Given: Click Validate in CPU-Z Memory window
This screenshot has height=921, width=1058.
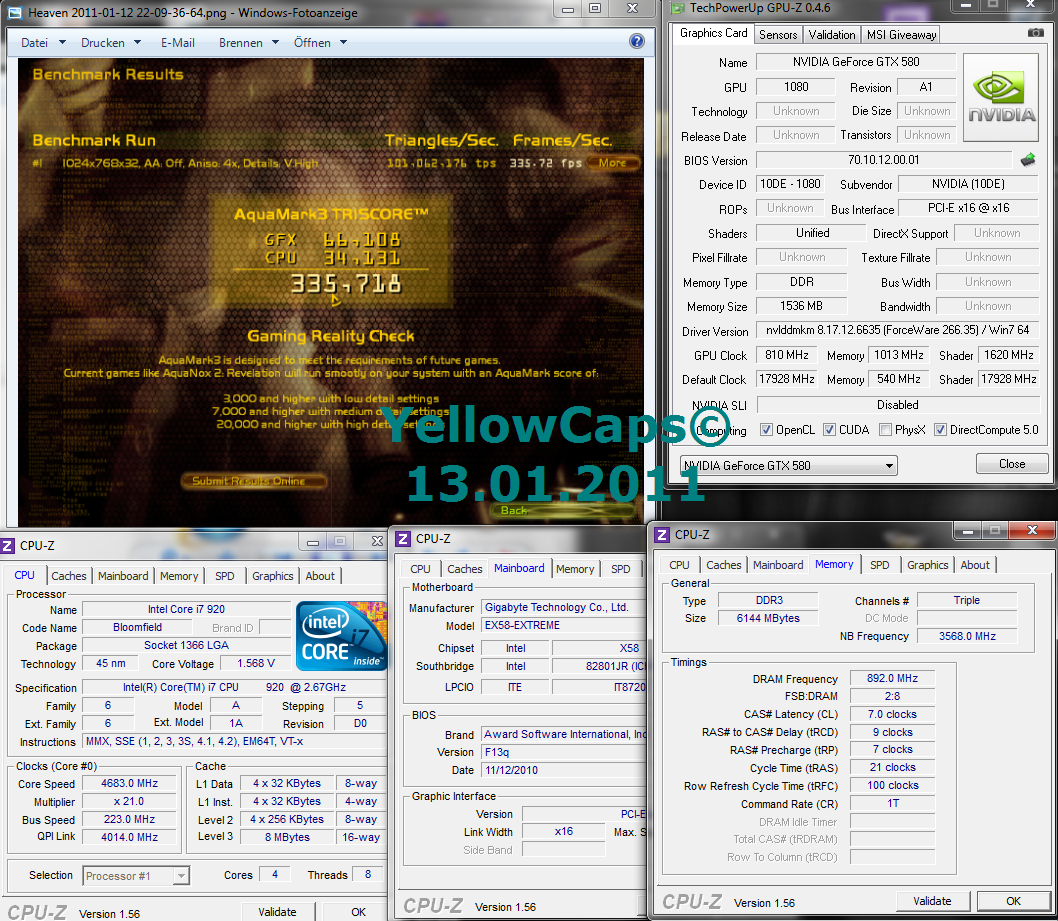Looking at the screenshot, I should coord(932,901).
